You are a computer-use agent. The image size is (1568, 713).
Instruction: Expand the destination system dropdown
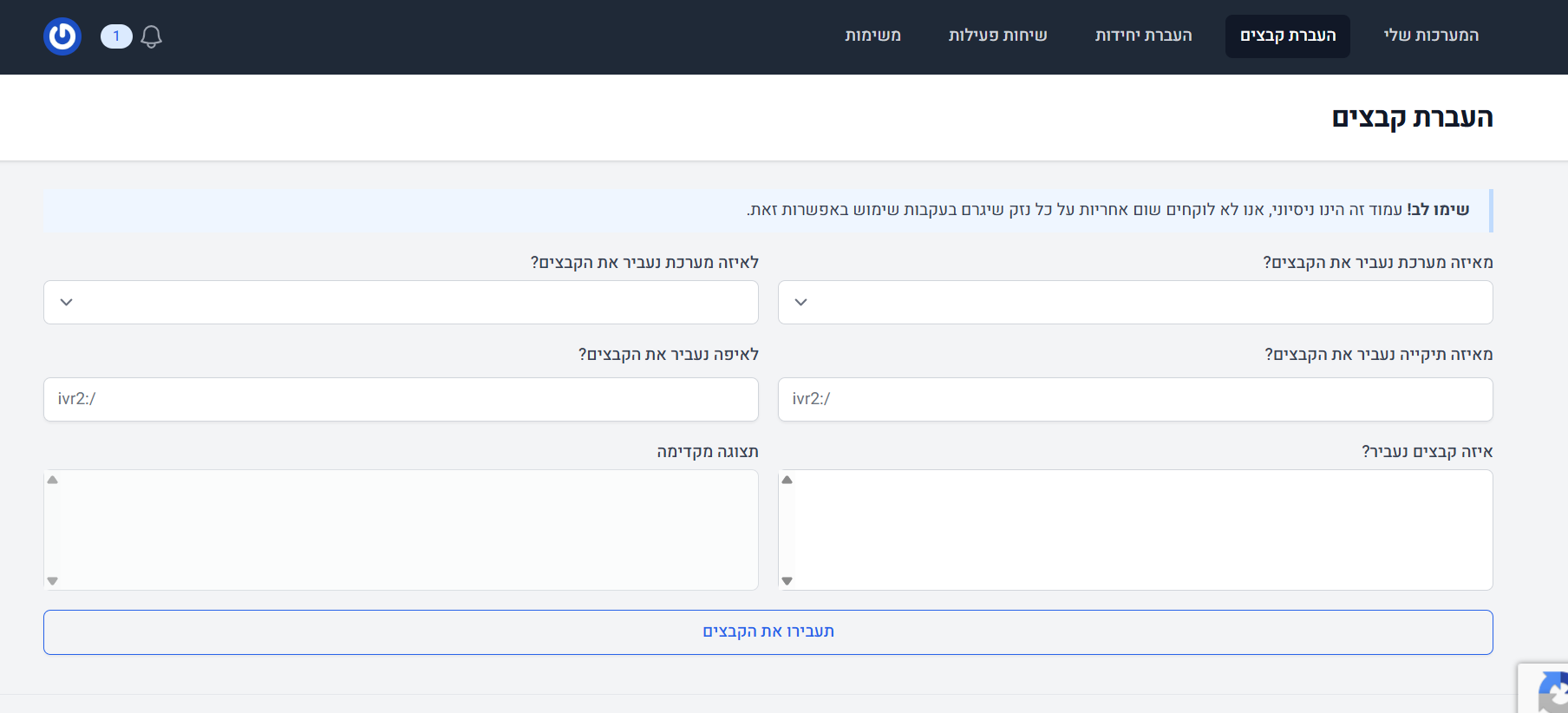[x=401, y=302]
